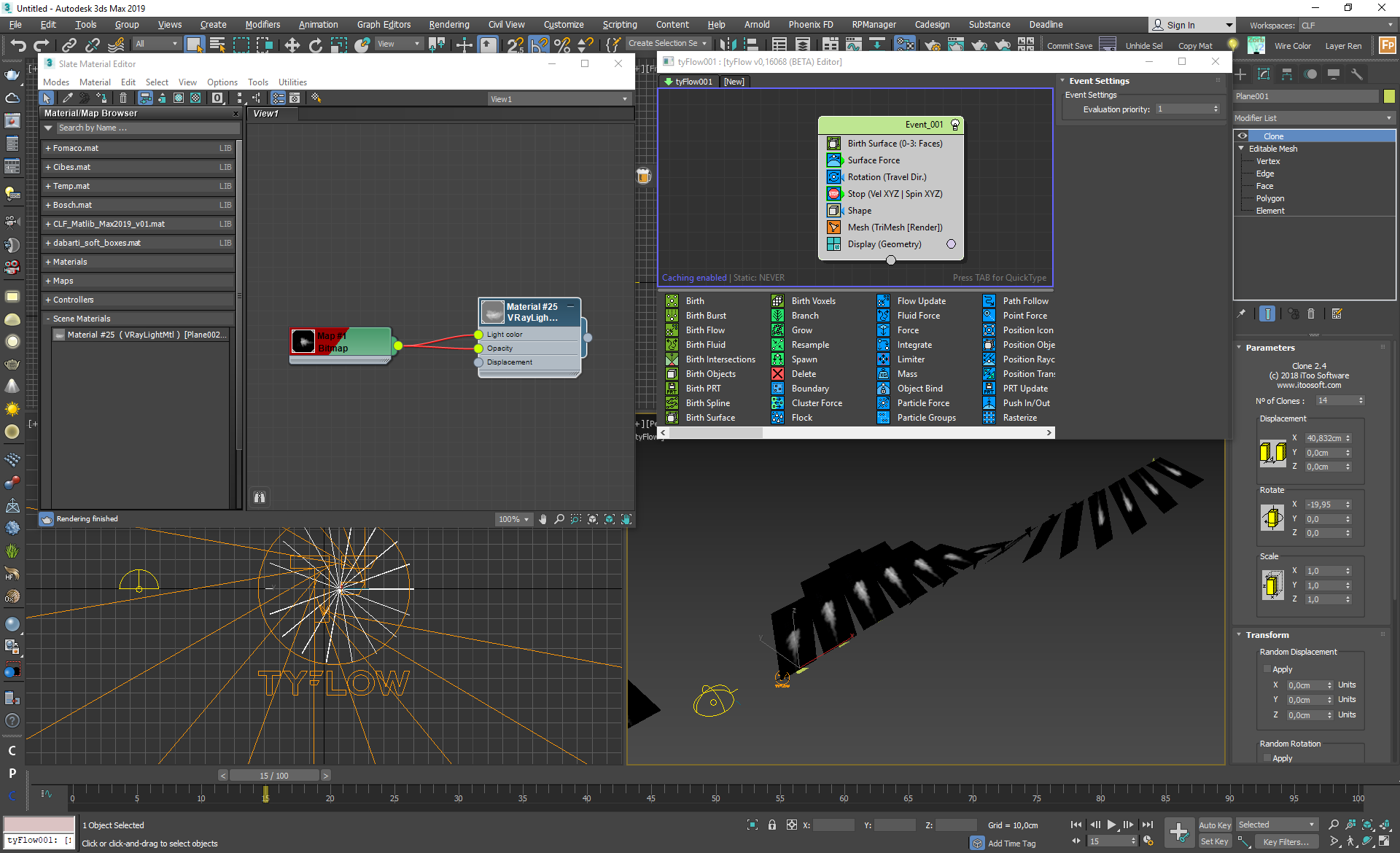Viewport: 1400px width, 853px height.
Task: Toggle the selection lock padlock icon
Action: [x=772, y=825]
